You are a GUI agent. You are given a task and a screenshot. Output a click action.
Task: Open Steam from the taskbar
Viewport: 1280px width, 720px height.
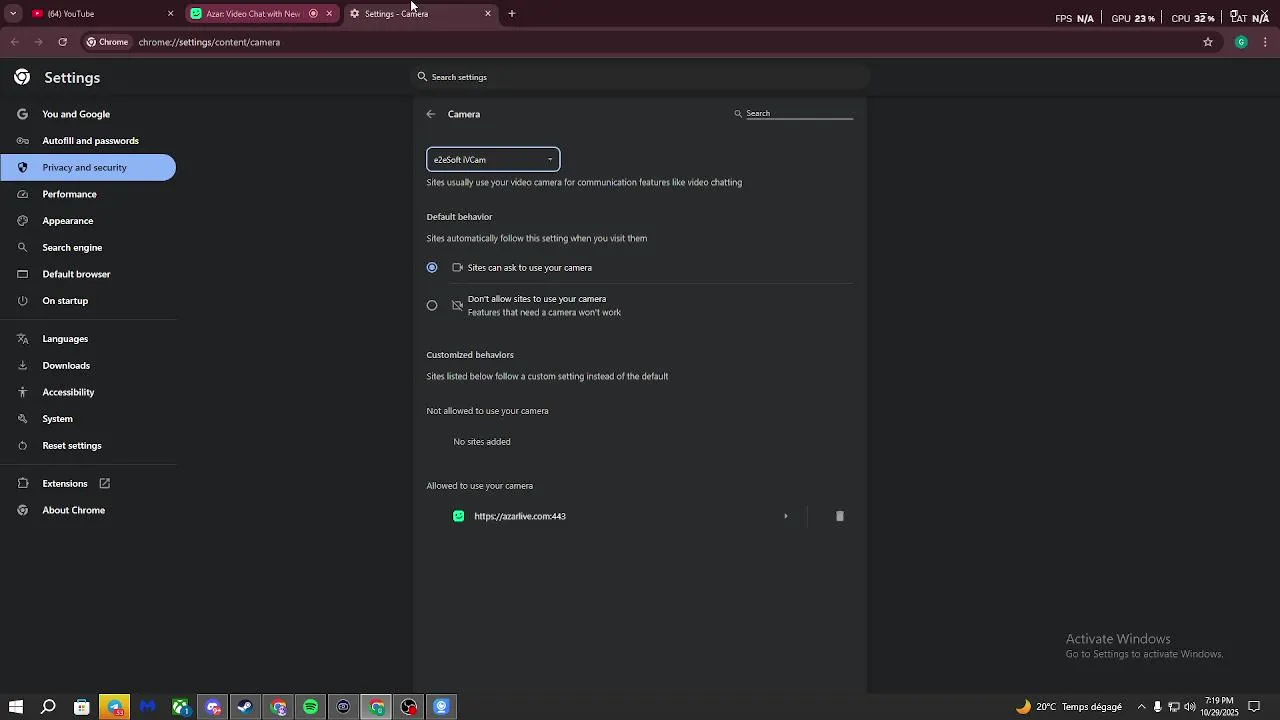[x=245, y=707]
